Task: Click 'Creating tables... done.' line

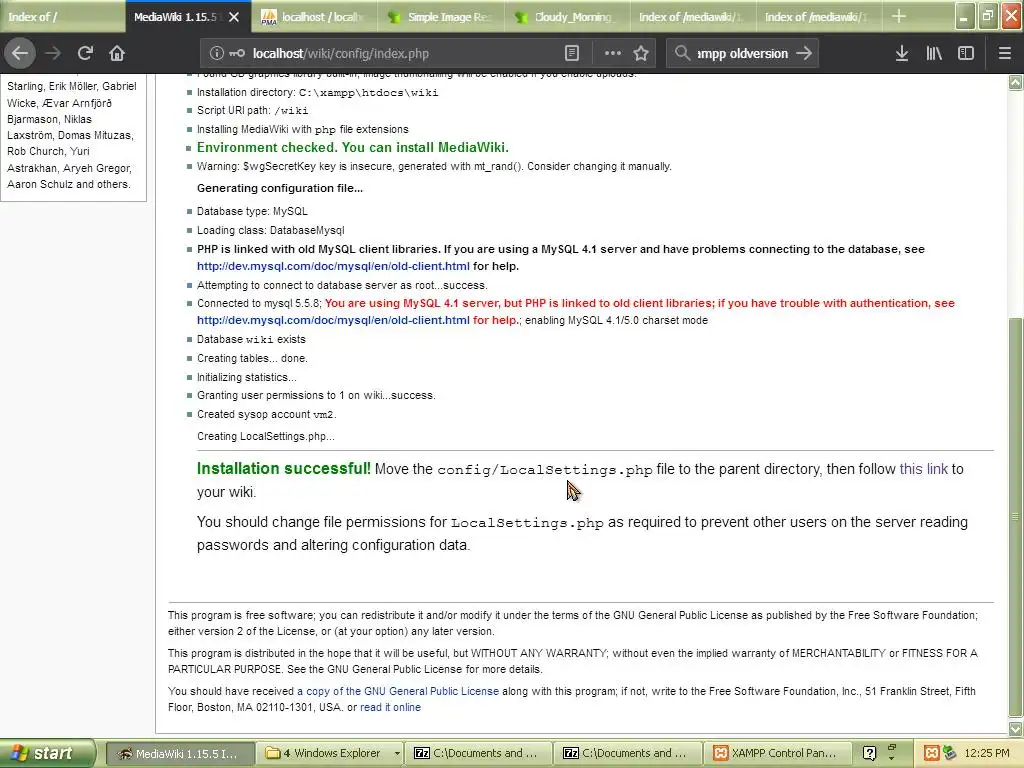Action: (252, 359)
